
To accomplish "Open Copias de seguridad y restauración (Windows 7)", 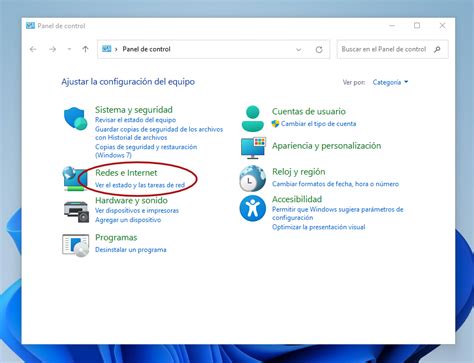I will coord(146,151).
